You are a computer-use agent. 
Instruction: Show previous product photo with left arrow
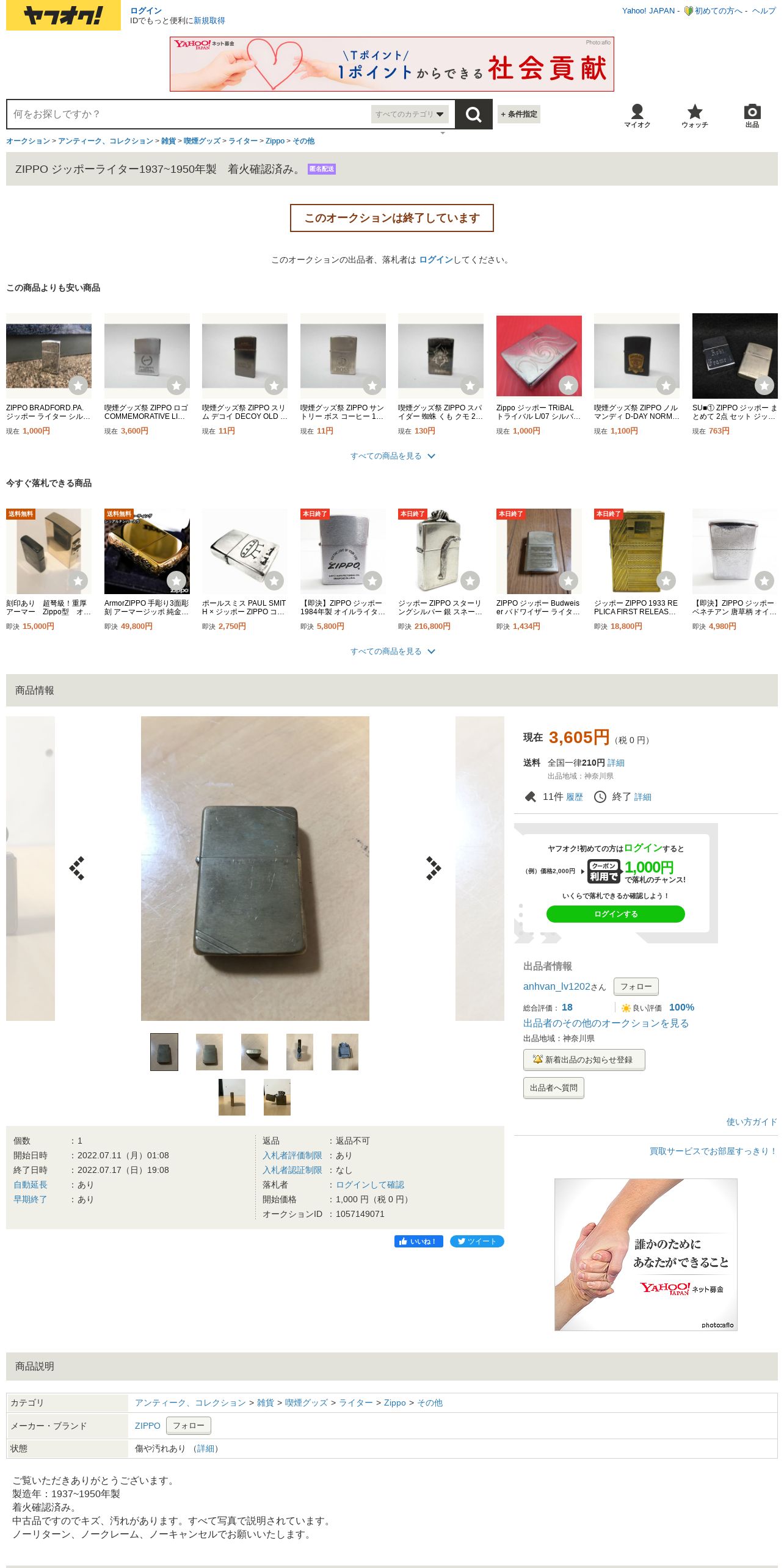[77, 868]
